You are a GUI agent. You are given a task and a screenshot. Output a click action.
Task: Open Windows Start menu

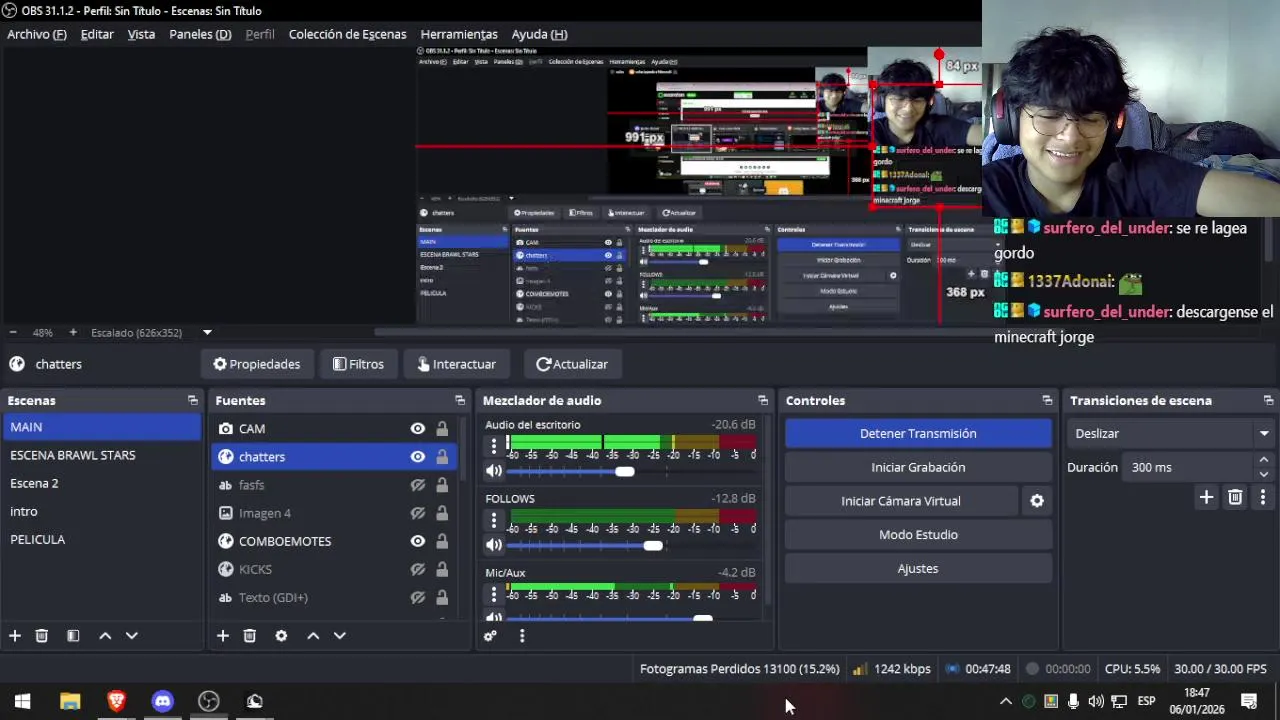[x=23, y=701]
